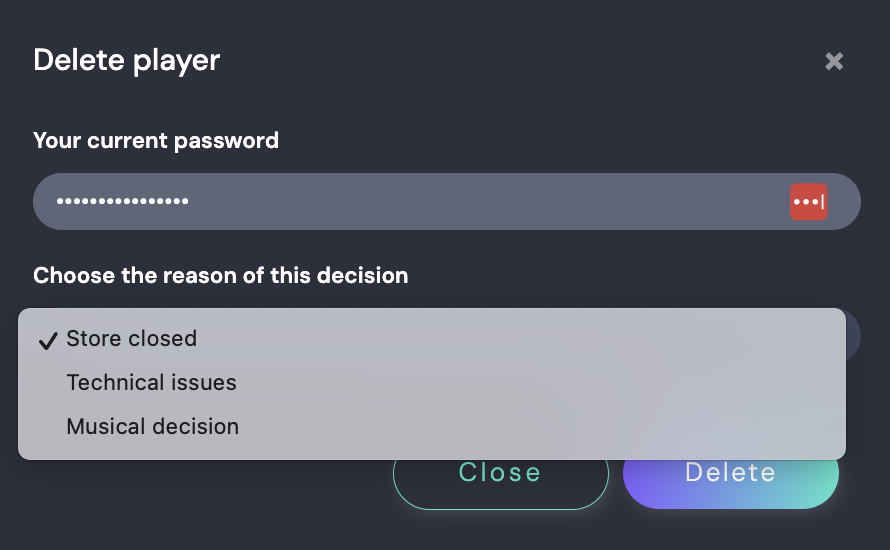Click the Choose the reason label

220,275
